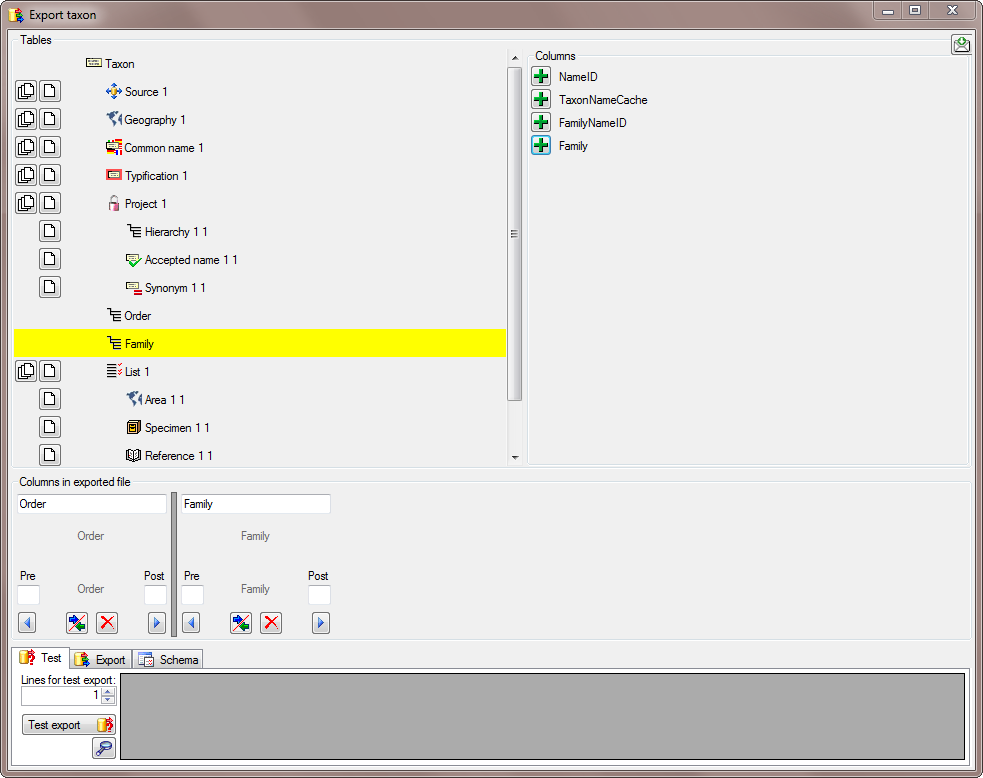The width and height of the screenshot is (983, 778).
Task: Add the FamilyNameID column to export
Action: tap(541, 123)
